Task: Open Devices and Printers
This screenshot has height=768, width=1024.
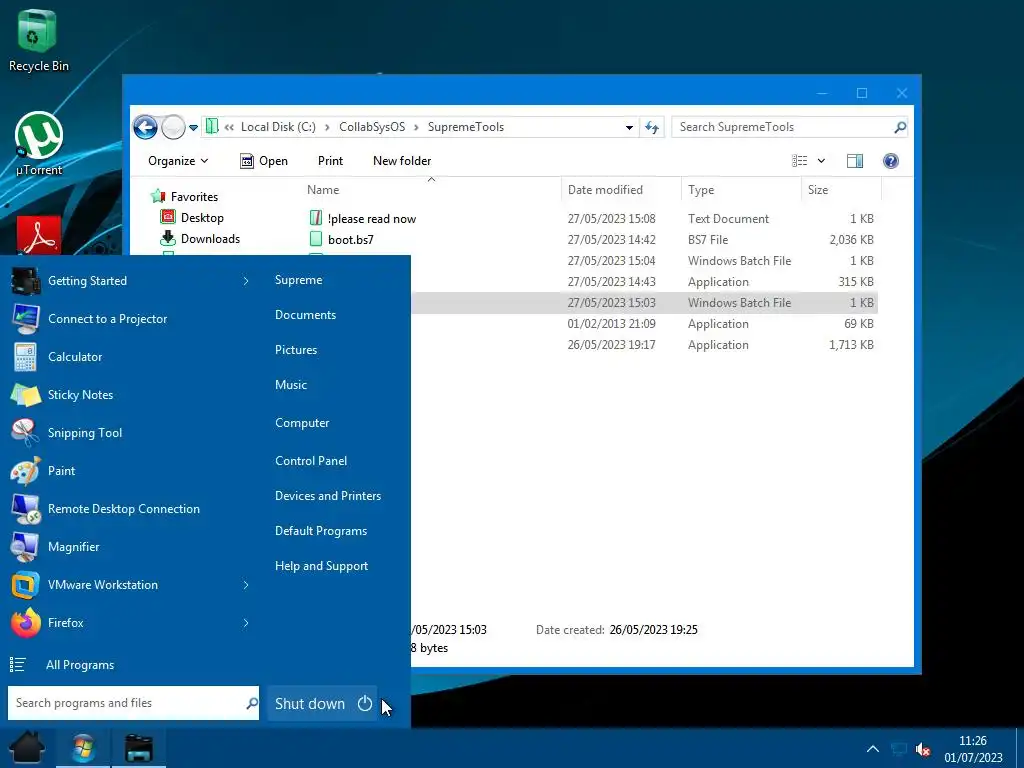Action: coord(328,496)
